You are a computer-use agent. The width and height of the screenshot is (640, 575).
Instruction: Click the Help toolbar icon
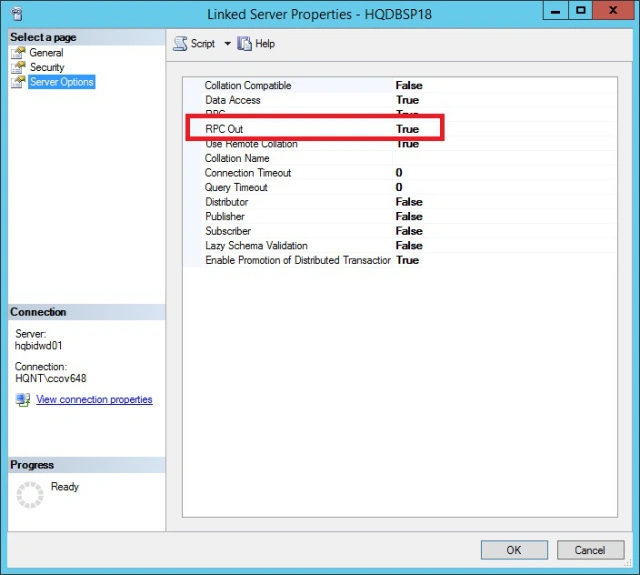244,44
